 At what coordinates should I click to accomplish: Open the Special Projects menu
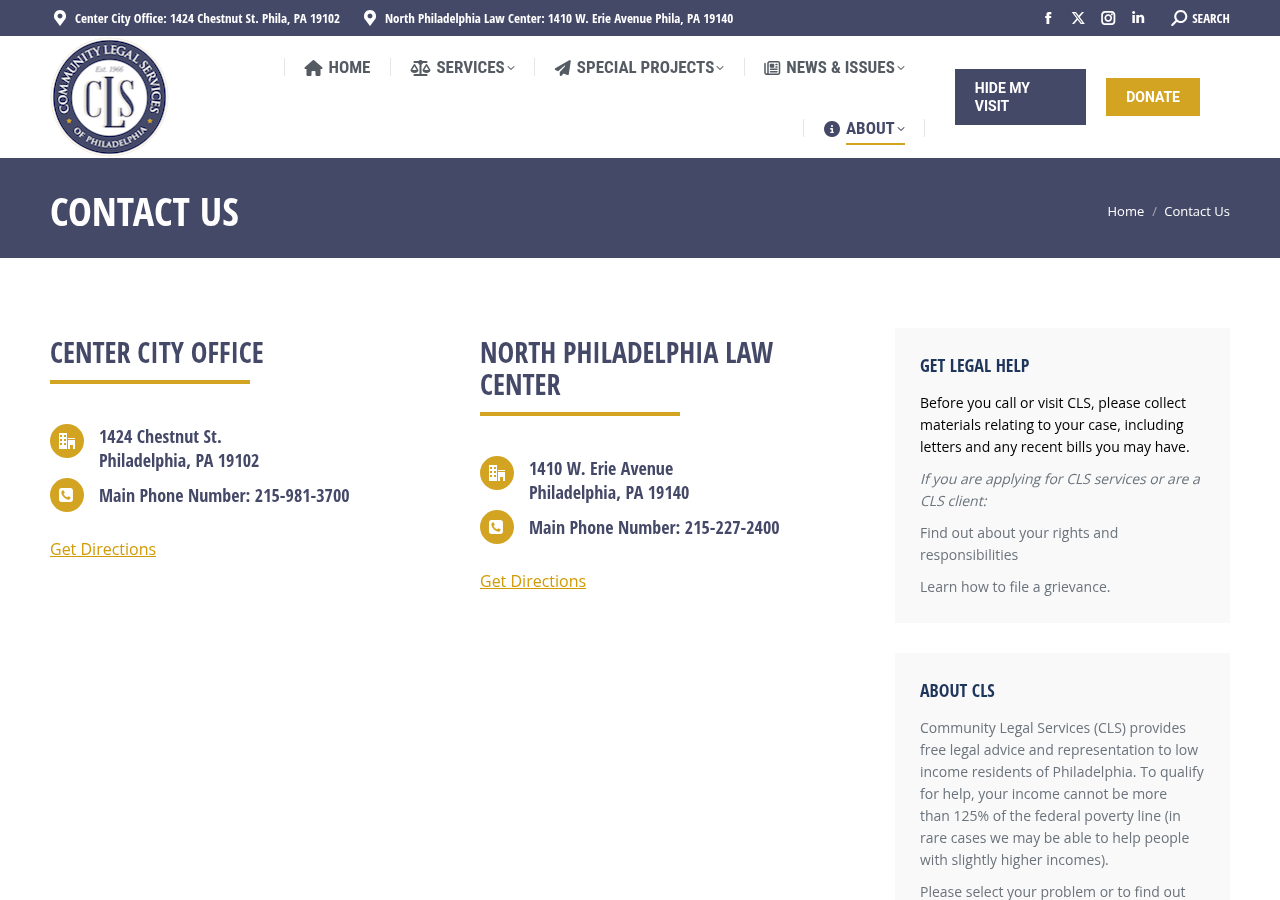(639, 67)
